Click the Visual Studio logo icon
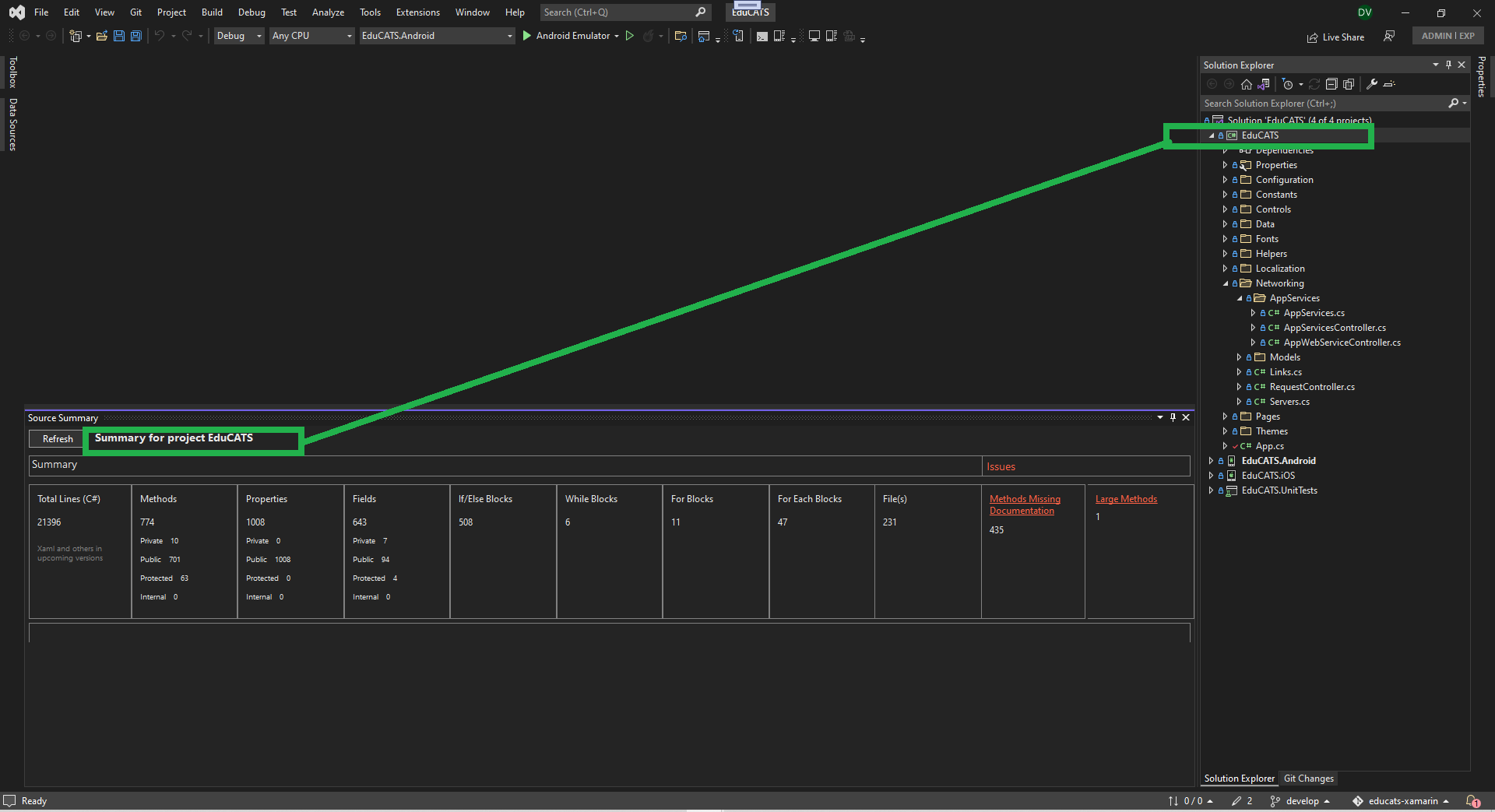Viewport: 1495px width, 812px height. tap(16, 12)
